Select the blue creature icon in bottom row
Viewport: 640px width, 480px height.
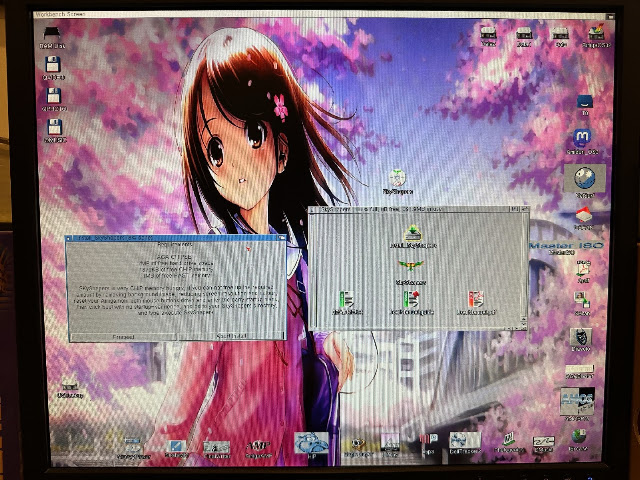(x=311, y=443)
